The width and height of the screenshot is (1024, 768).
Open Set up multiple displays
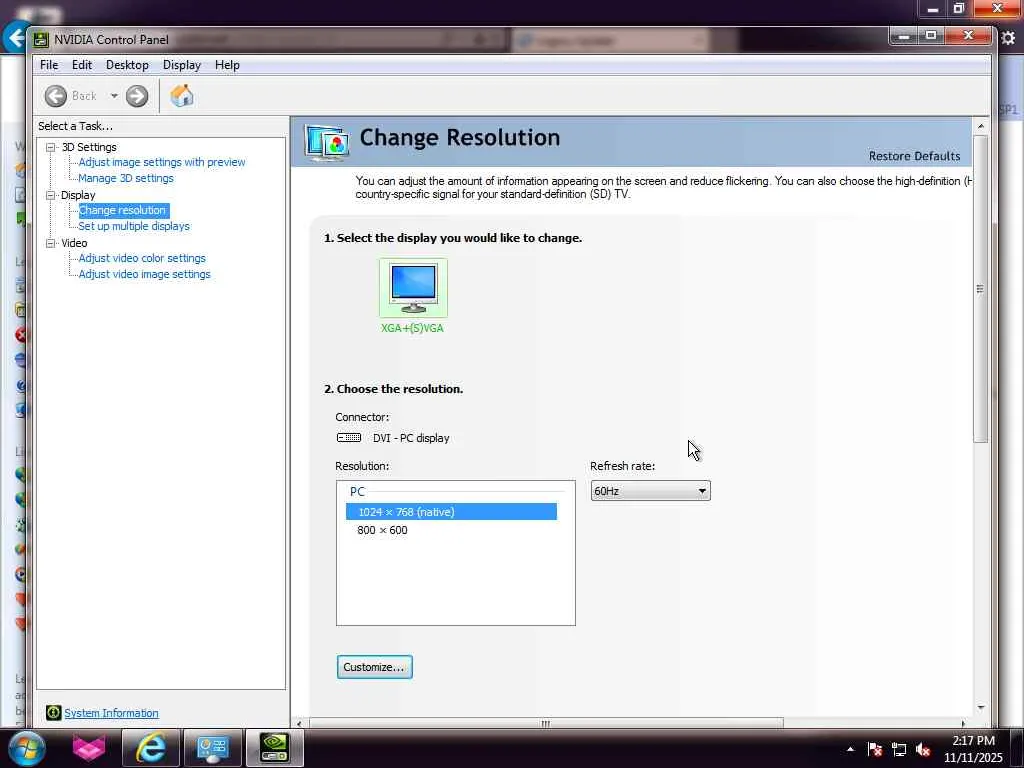(134, 226)
